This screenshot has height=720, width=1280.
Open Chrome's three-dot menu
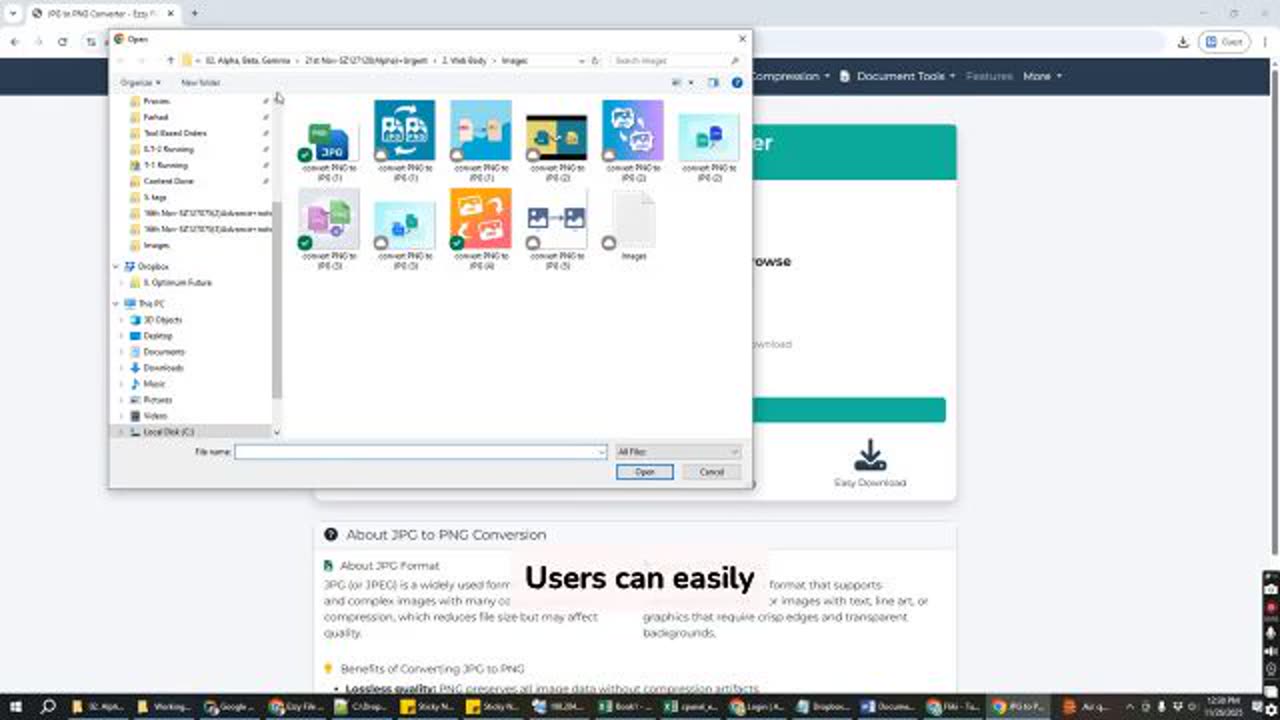pos(1265,42)
